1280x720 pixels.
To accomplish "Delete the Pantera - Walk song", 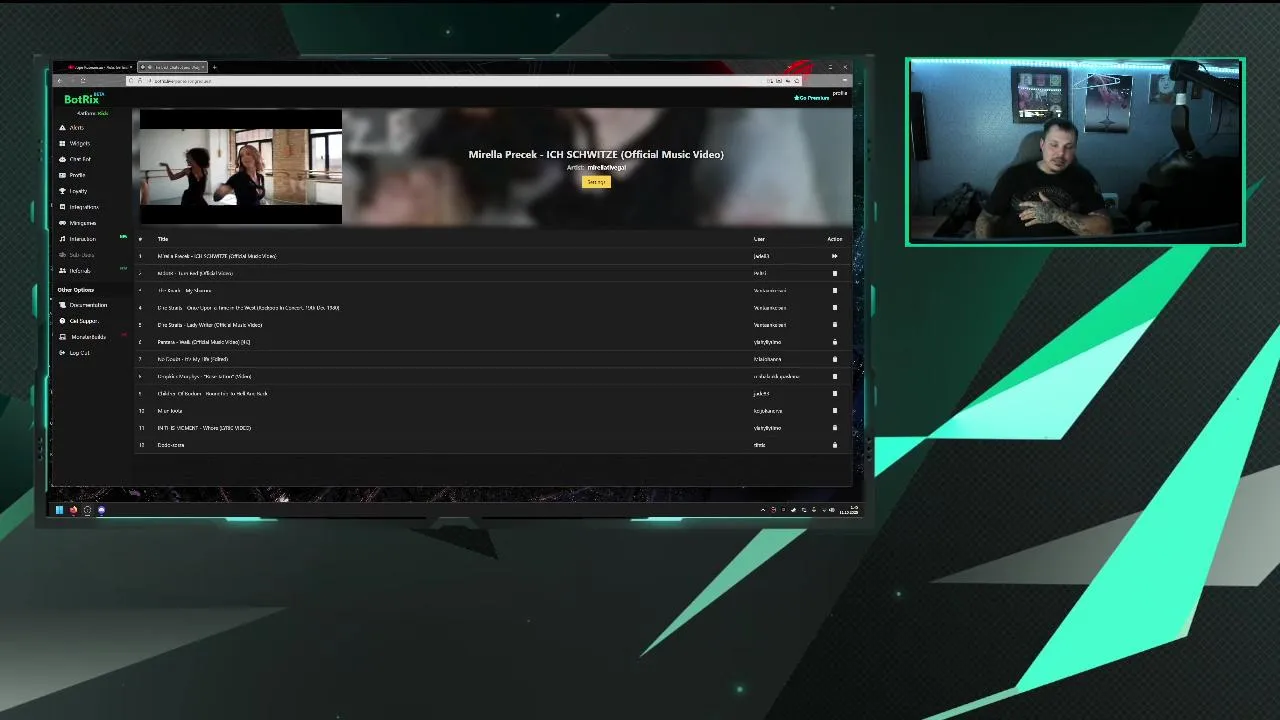I will (x=835, y=342).
